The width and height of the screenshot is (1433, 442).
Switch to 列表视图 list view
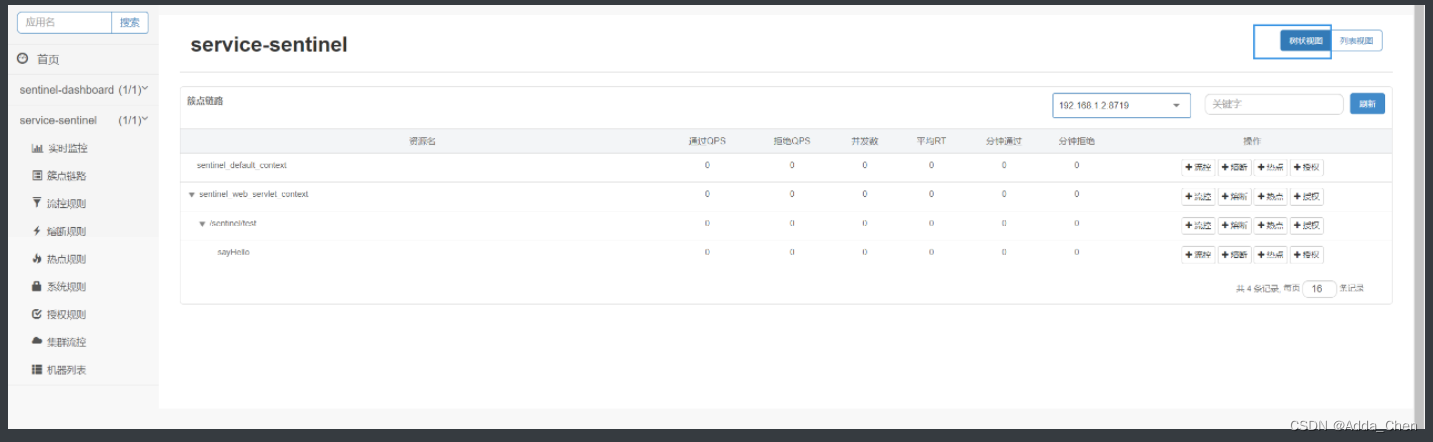tap(1356, 41)
